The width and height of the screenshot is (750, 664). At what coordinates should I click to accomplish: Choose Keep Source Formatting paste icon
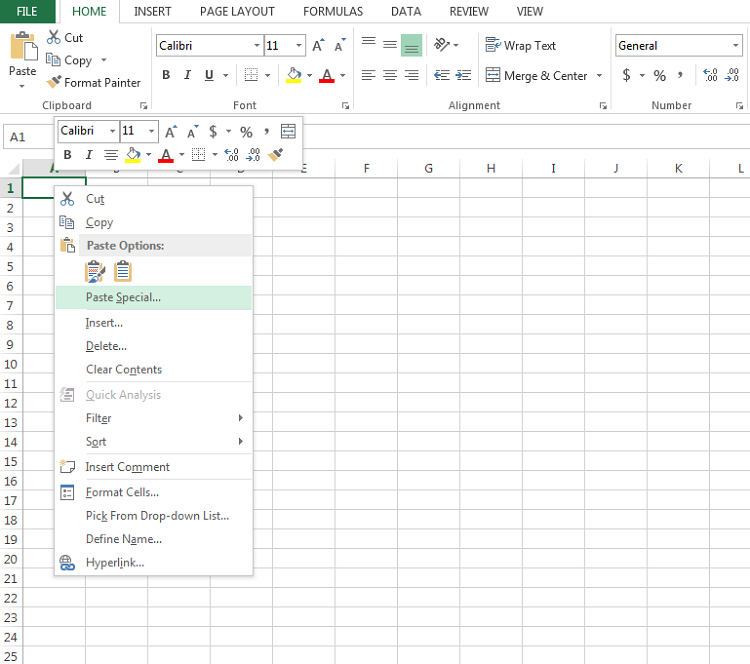click(95, 271)
